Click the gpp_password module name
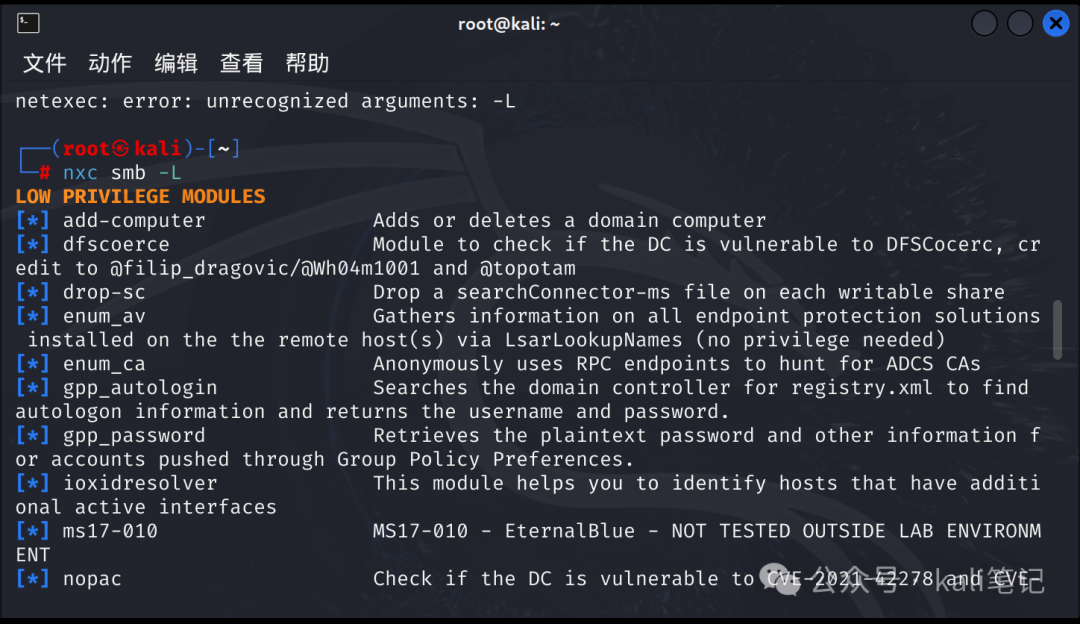 pos(134,435)
